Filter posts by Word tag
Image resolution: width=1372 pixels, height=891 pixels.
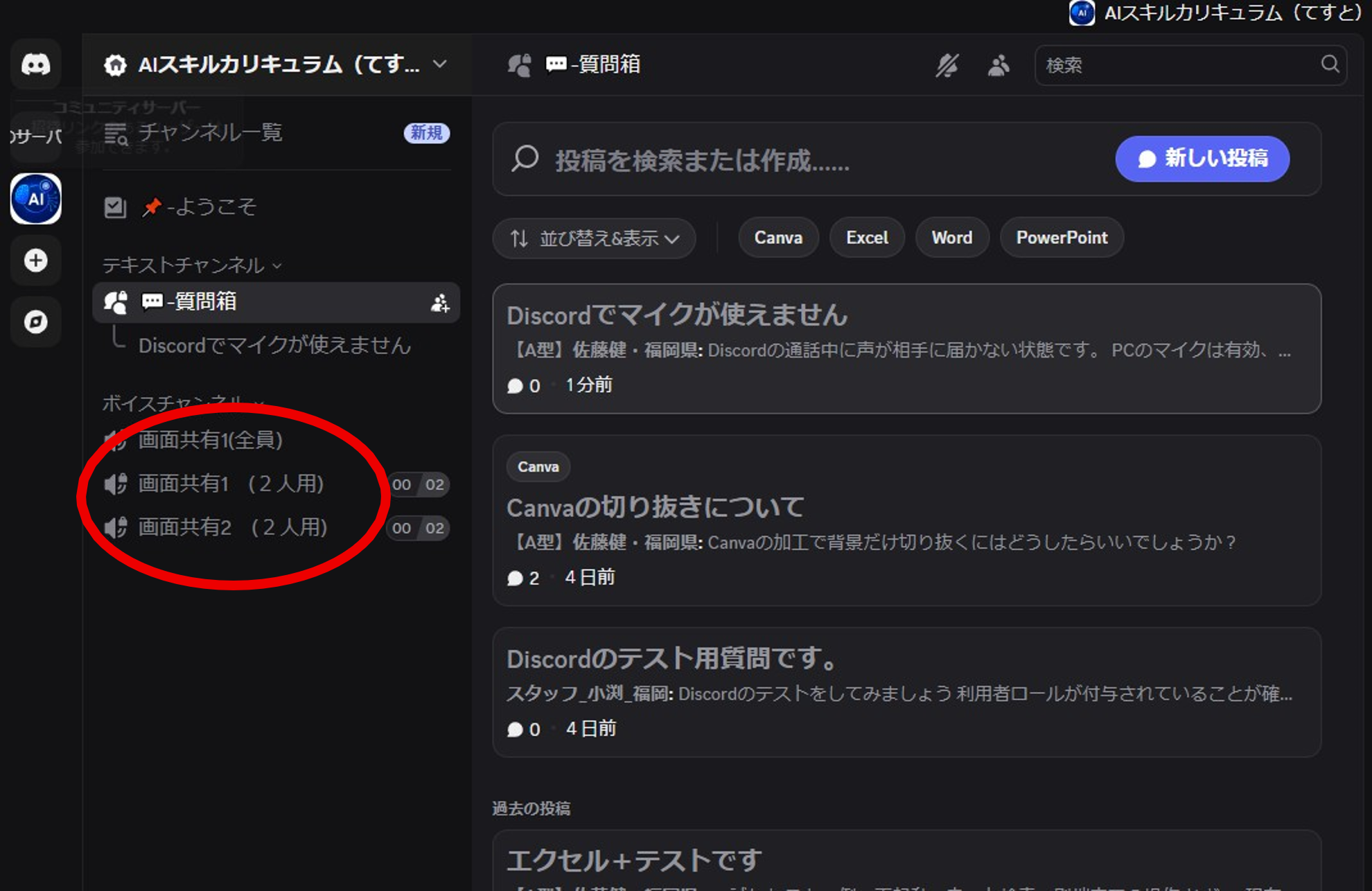952,238
